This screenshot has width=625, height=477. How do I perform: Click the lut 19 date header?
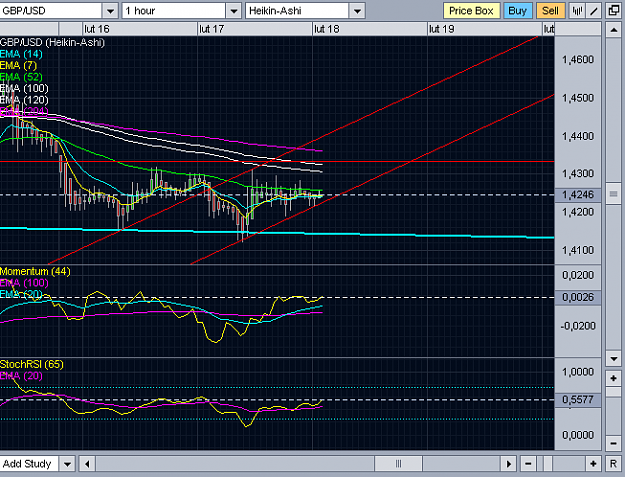pos(442,29)
